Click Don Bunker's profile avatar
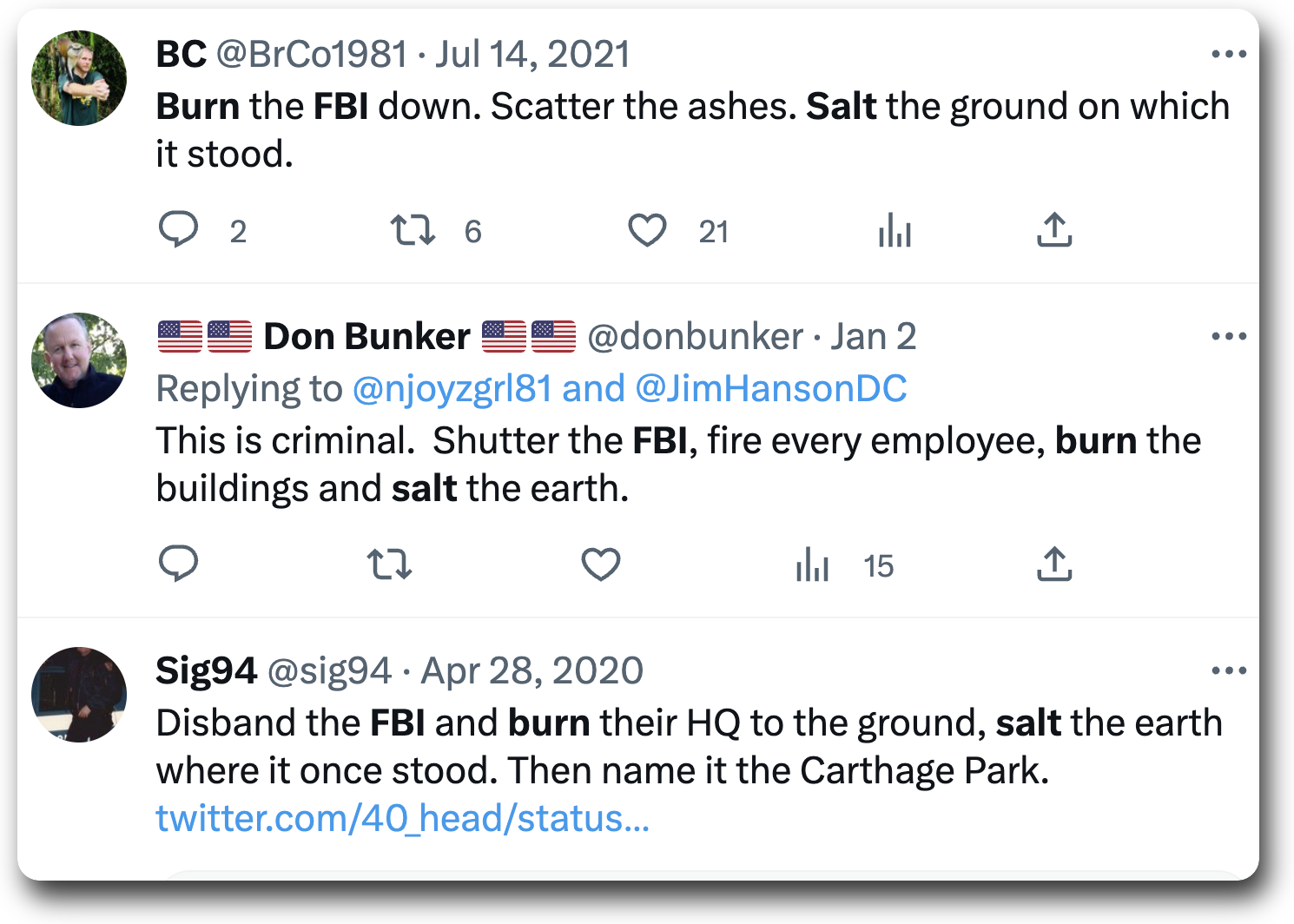The height and width of the screenshot is (924, 1294). 79,360
